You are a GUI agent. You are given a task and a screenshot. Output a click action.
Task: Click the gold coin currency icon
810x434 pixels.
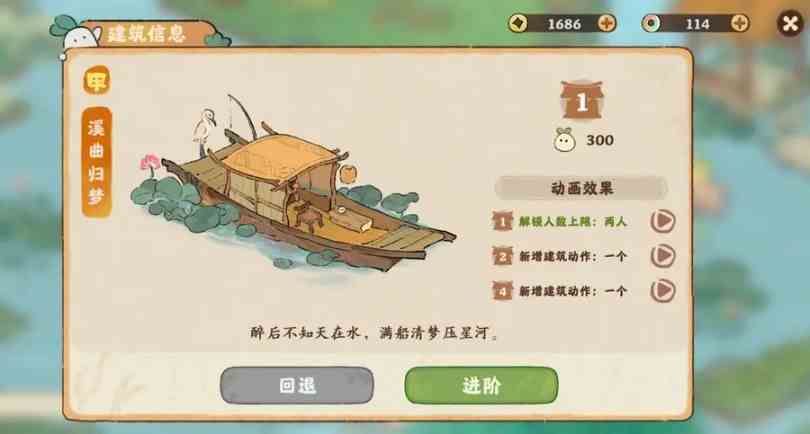pos(518,23)
